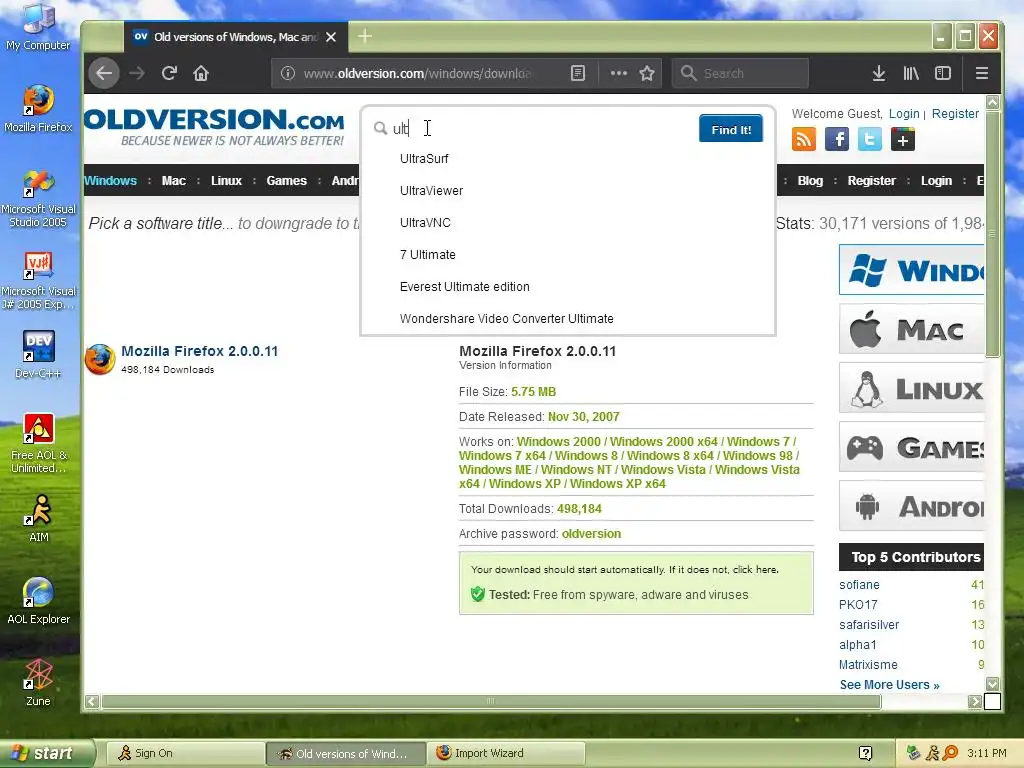
Task: Open Mozilla Firefox desktop shortcut
Action: [38, 109]
